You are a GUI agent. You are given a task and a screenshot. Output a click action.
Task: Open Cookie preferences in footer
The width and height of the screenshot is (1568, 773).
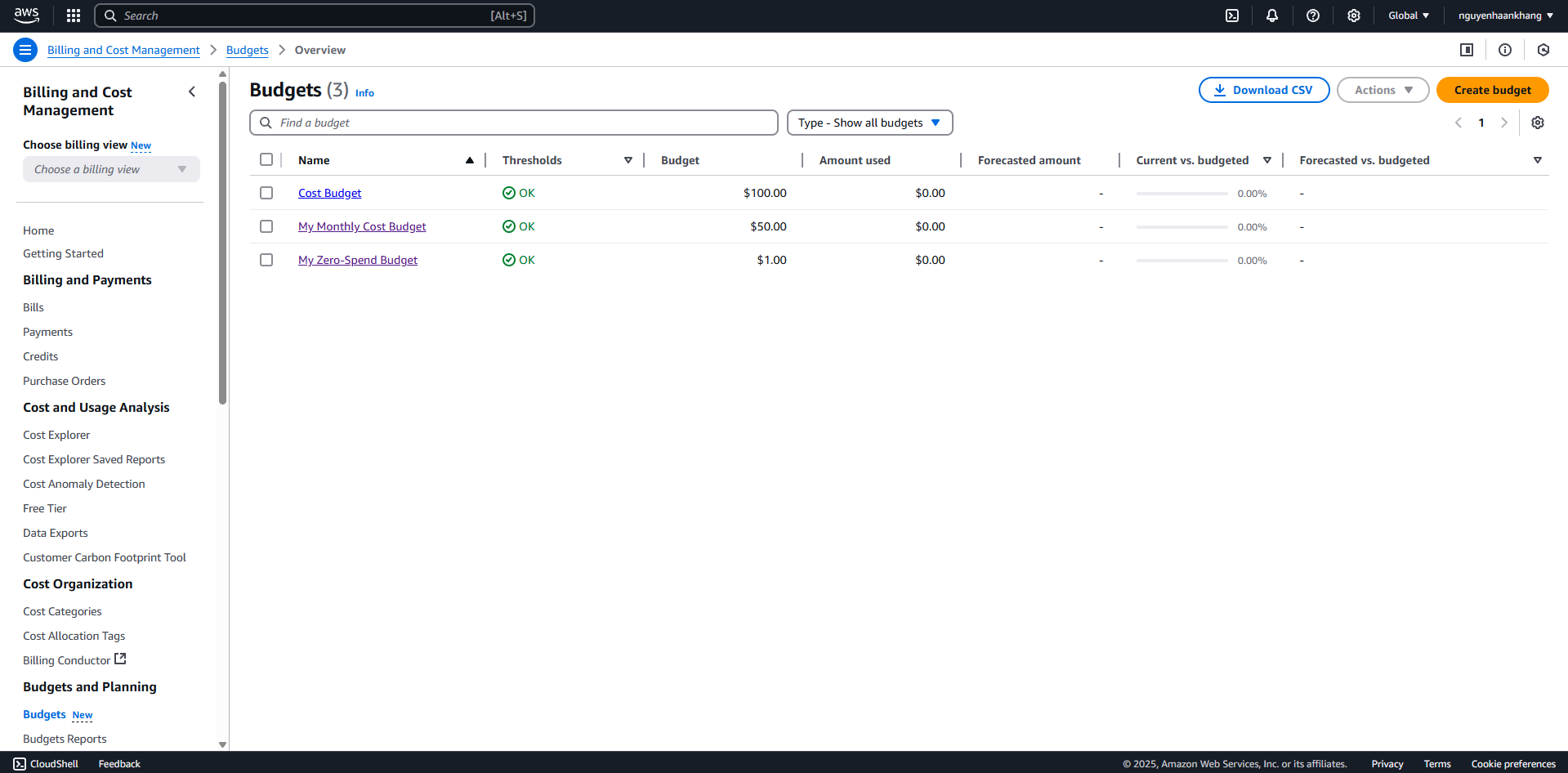[x=1513, y=764]
